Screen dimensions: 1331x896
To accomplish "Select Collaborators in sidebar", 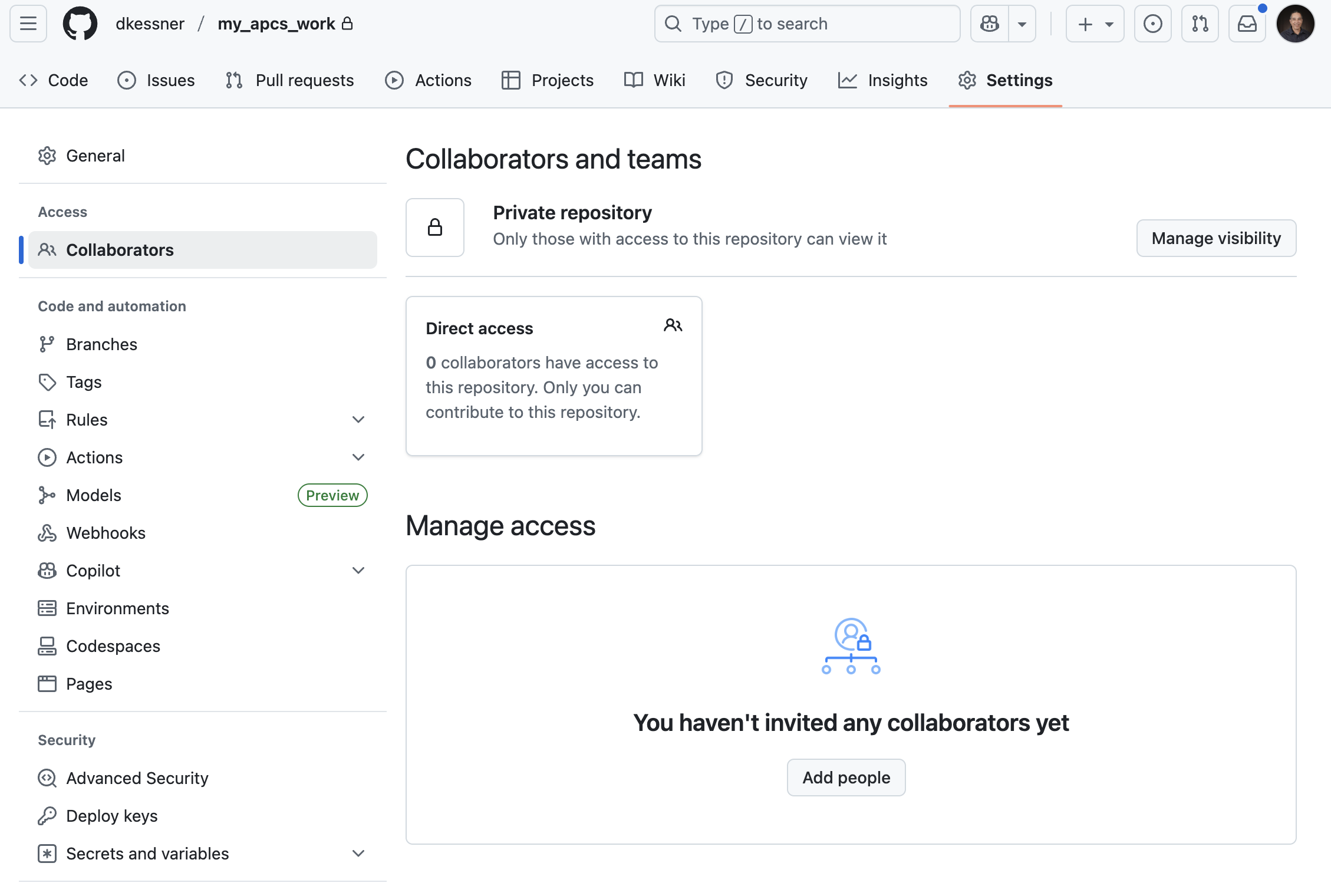I will click(x=203, y=250).
